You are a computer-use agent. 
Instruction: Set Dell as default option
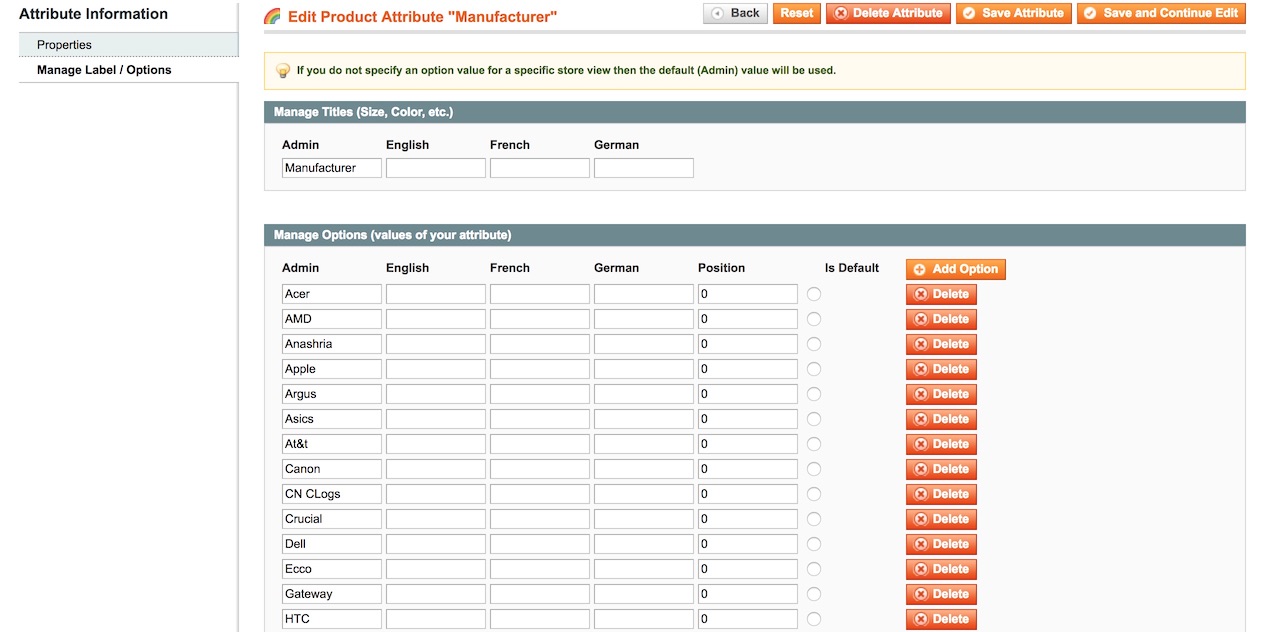tap(814, 544)
